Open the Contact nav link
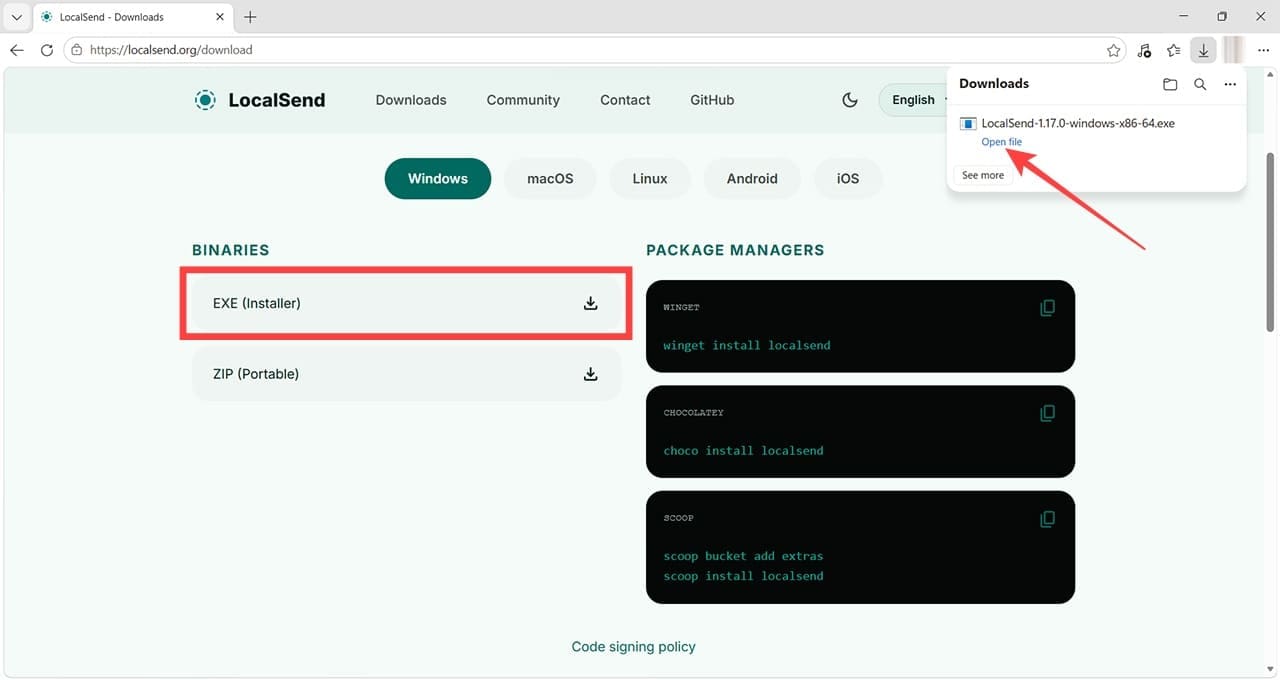Image resolution: width=1280 pixels, height=680 pixels. [x=625, y=100]
